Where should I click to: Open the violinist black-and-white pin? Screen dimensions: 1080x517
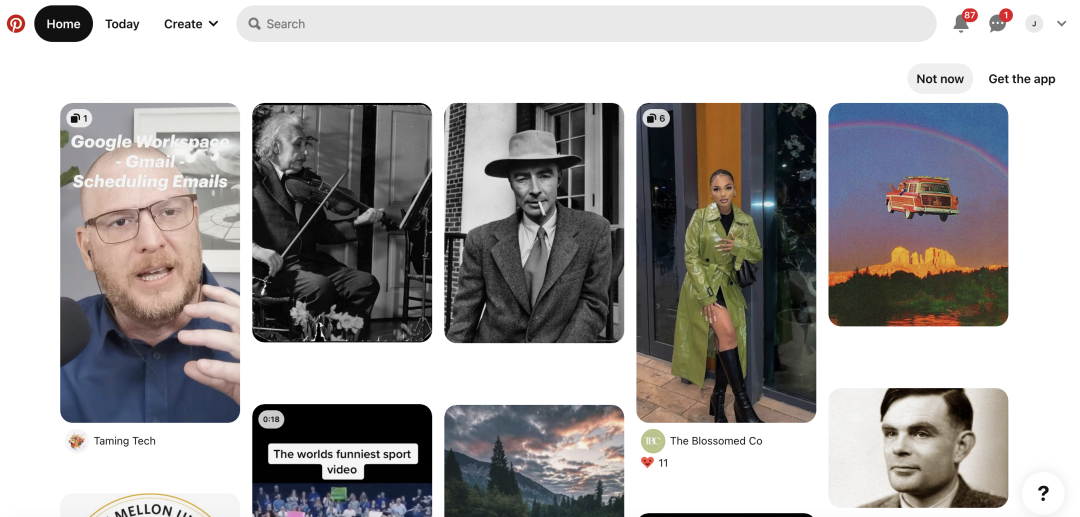pyautogui.click(x=342, y=222)
